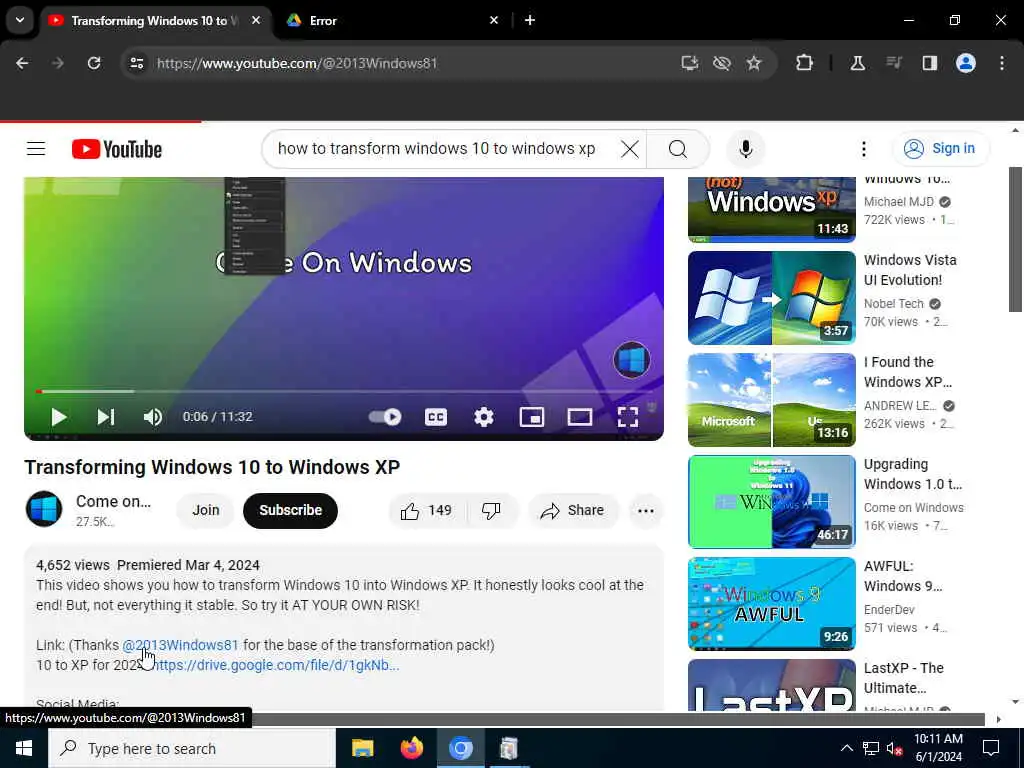Clear the YouTube search query

[630, 149]
